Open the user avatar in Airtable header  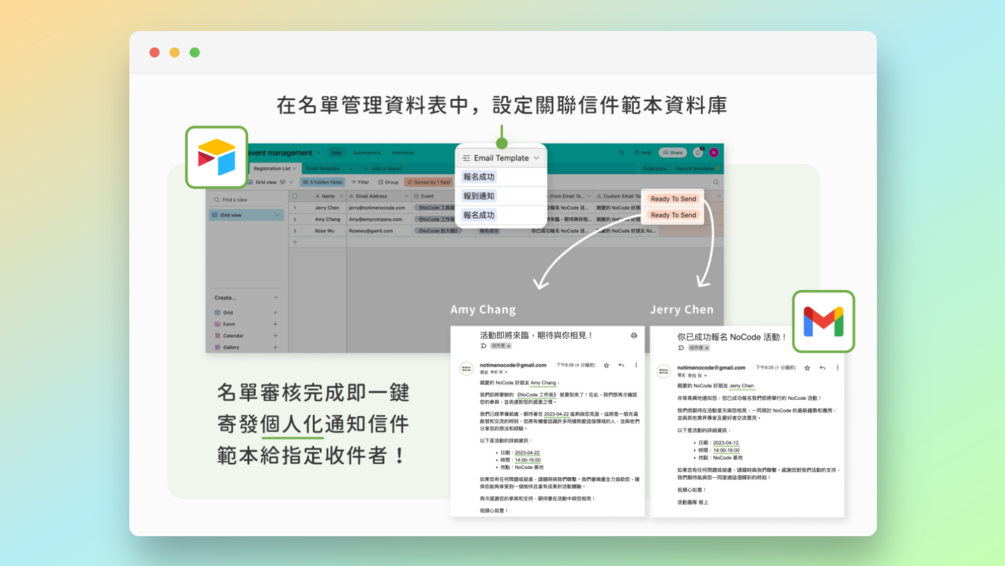pos(713,153)
